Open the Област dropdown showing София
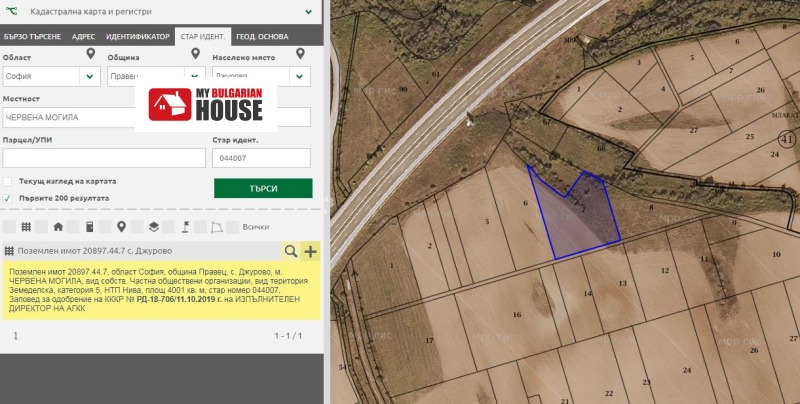800x404 pixels. [91, 76]
